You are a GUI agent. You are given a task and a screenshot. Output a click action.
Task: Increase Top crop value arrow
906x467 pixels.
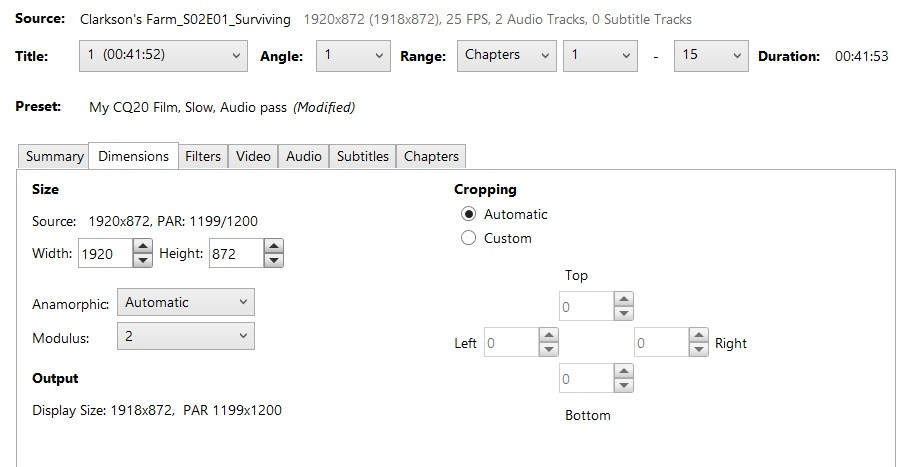623,299
